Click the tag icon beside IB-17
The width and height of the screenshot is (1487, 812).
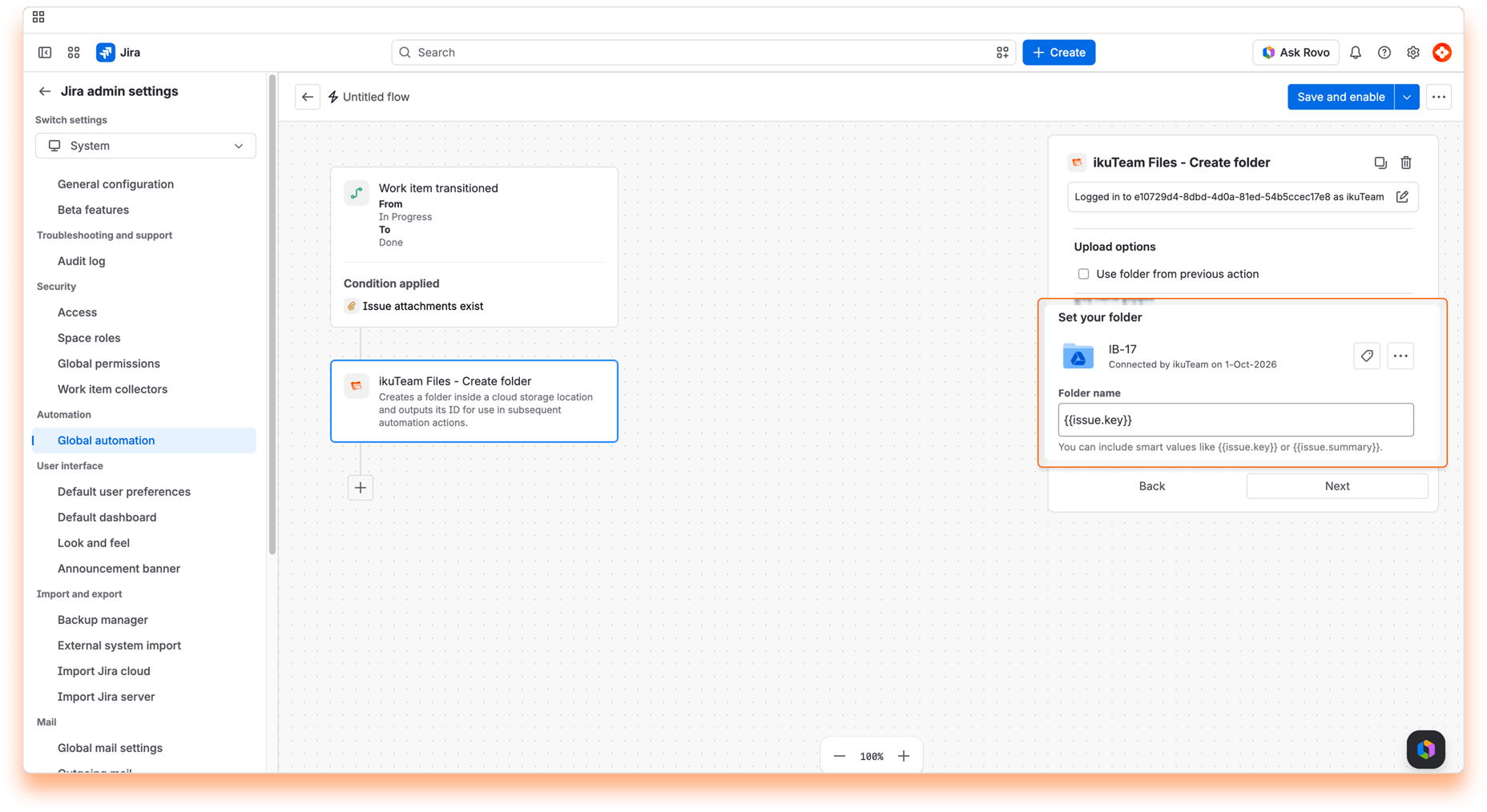pyautogui.click(x=1367, y=356)
